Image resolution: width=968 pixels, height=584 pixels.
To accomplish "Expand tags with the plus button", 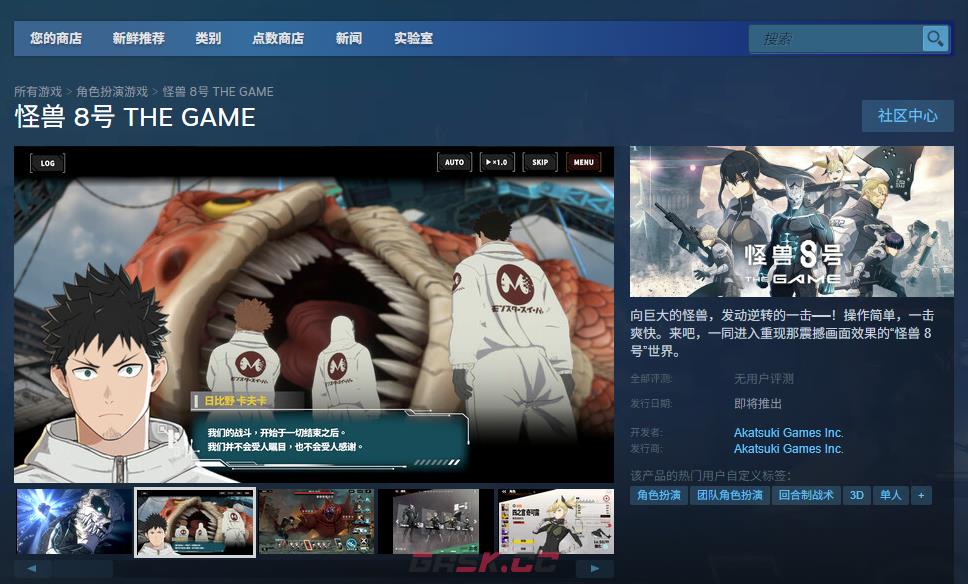I will [x=921, y=495].
